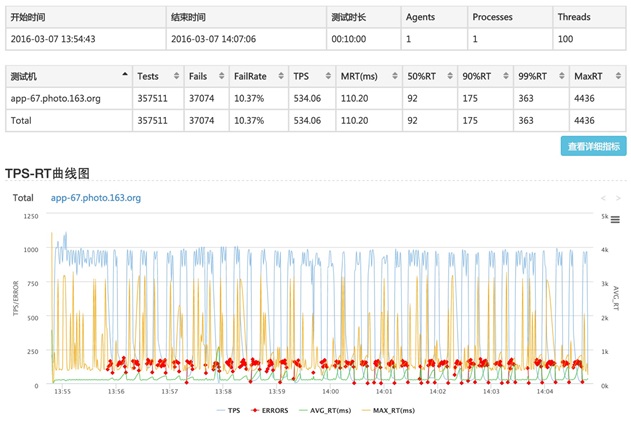Click the 14:02 time axis label
Viewport: 631px width, 421px height.
tap(437, 391)
